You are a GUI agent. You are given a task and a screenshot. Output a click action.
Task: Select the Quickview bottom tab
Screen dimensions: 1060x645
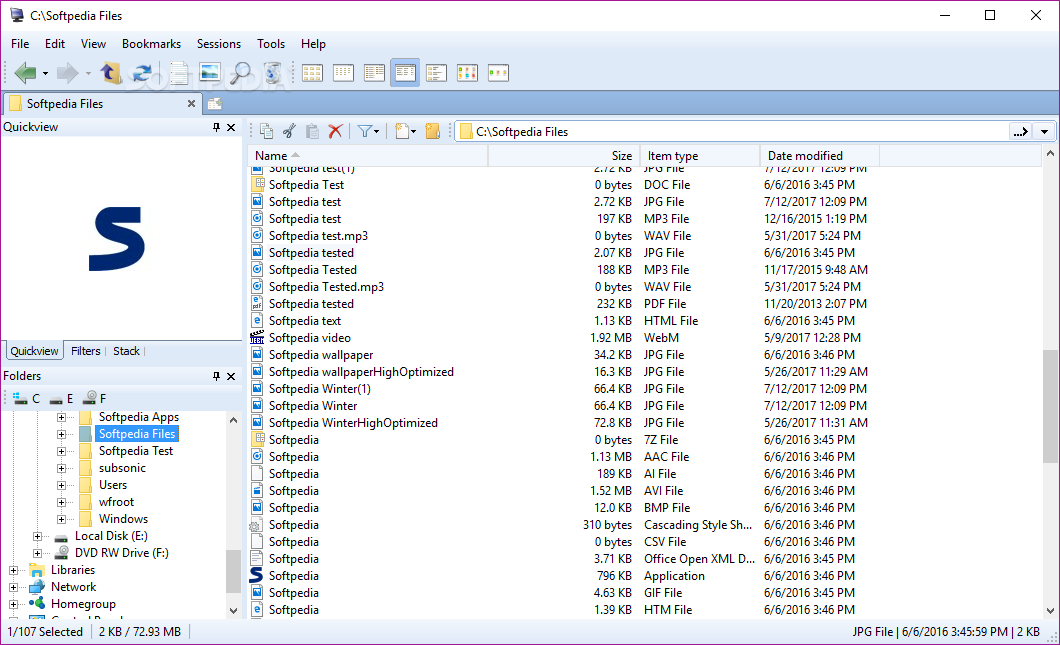[34, 351]
